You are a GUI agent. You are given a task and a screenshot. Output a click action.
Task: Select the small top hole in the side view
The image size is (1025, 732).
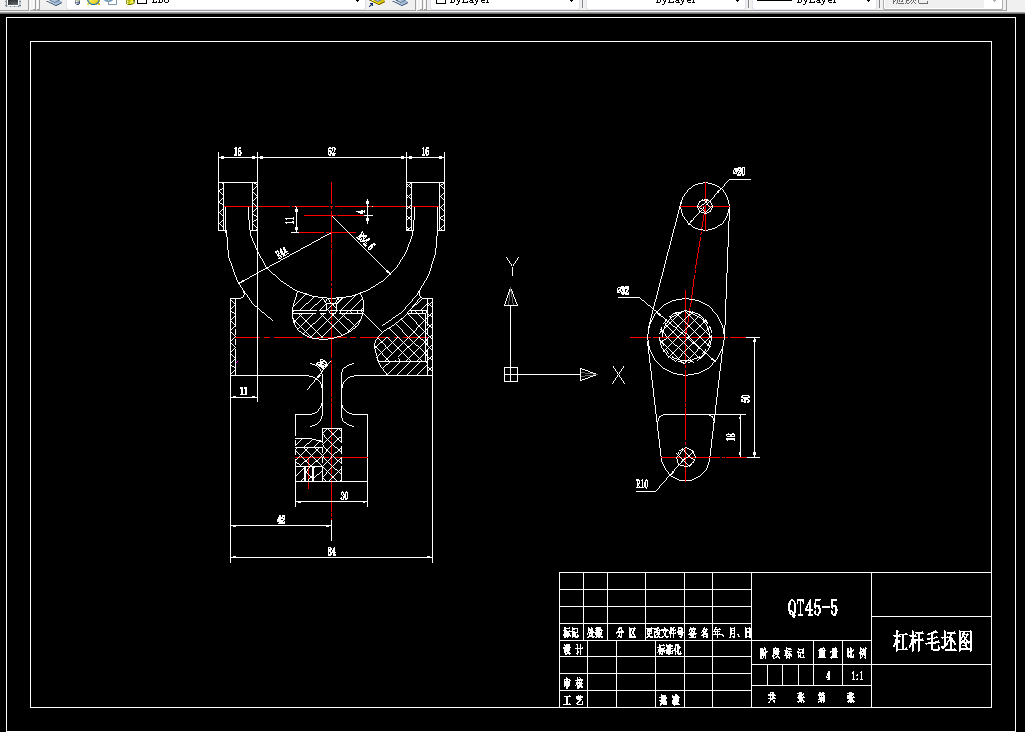point(705,207)
